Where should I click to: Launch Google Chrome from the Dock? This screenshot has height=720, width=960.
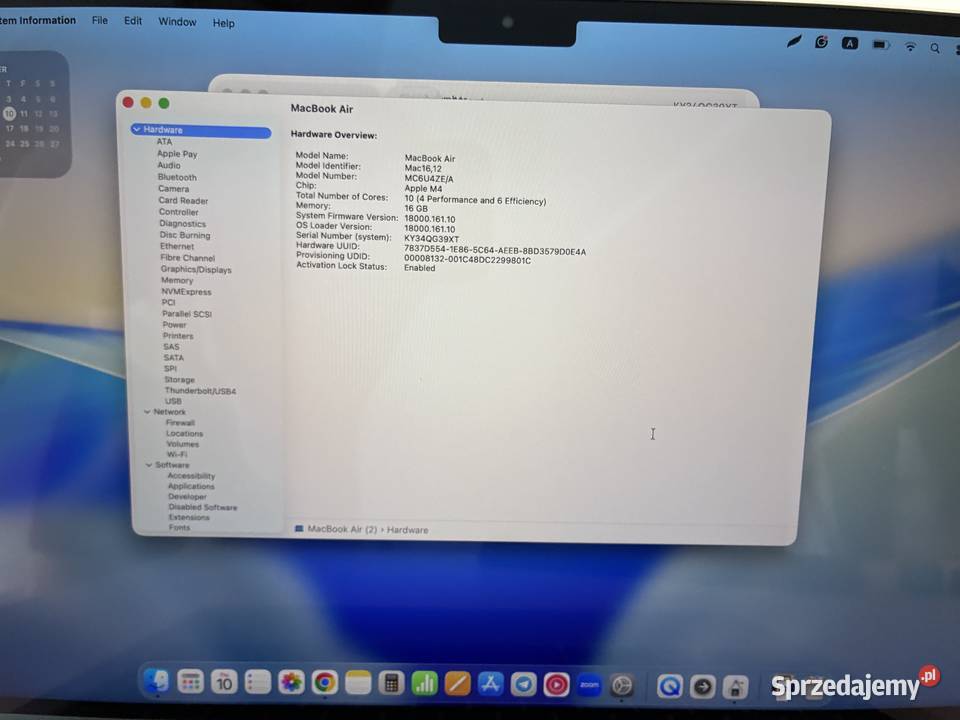coord(324,683)
